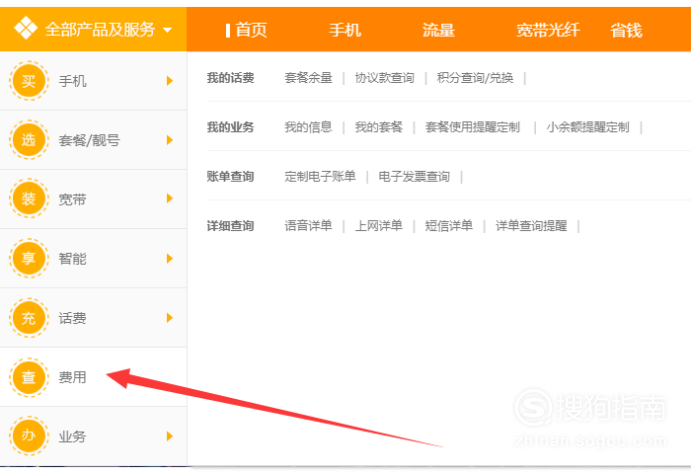Open the 全部产品及服务 dropdown arrow

click(167, 30)
